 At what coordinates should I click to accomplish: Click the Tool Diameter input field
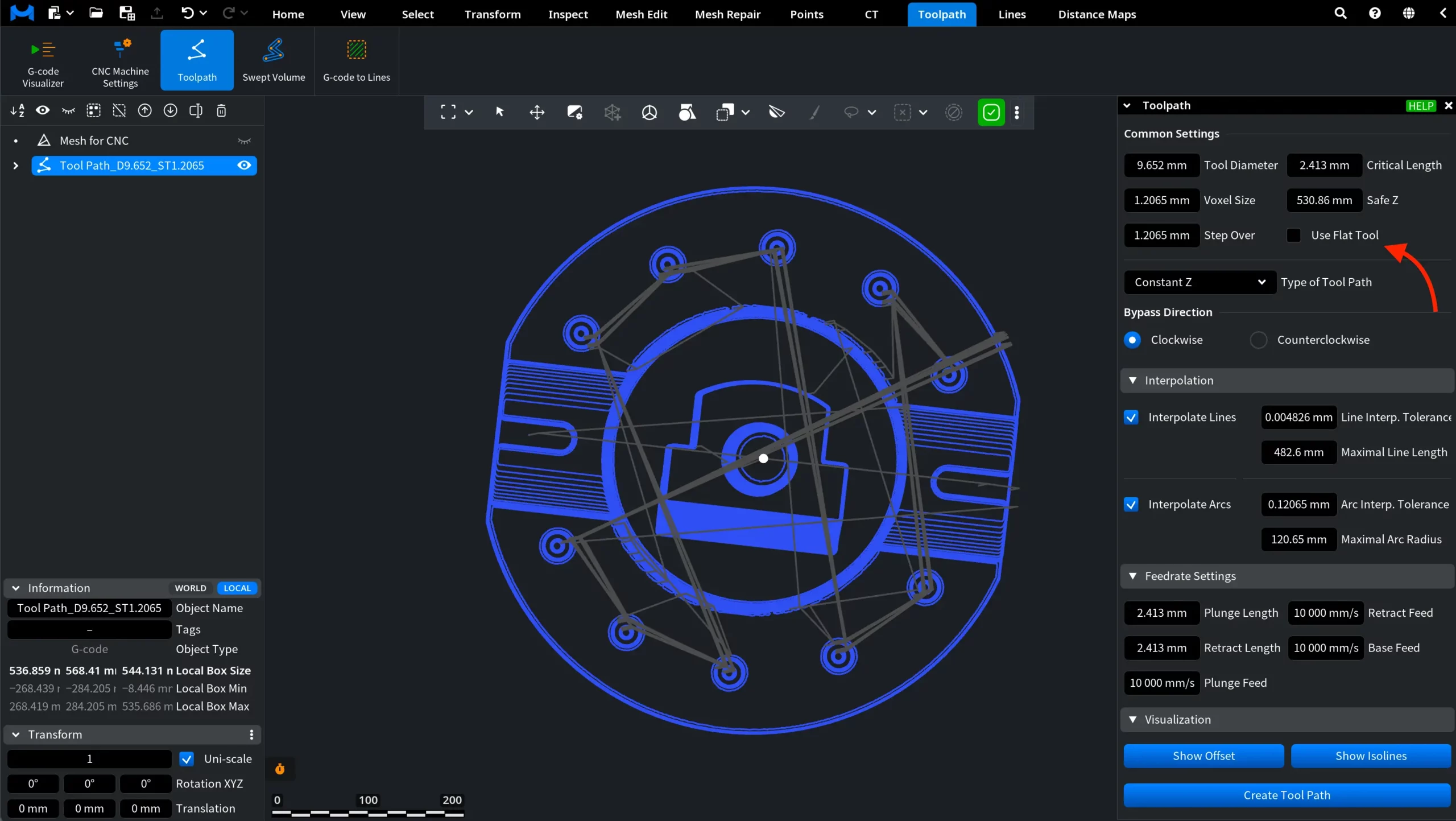tap(1161, 165)
